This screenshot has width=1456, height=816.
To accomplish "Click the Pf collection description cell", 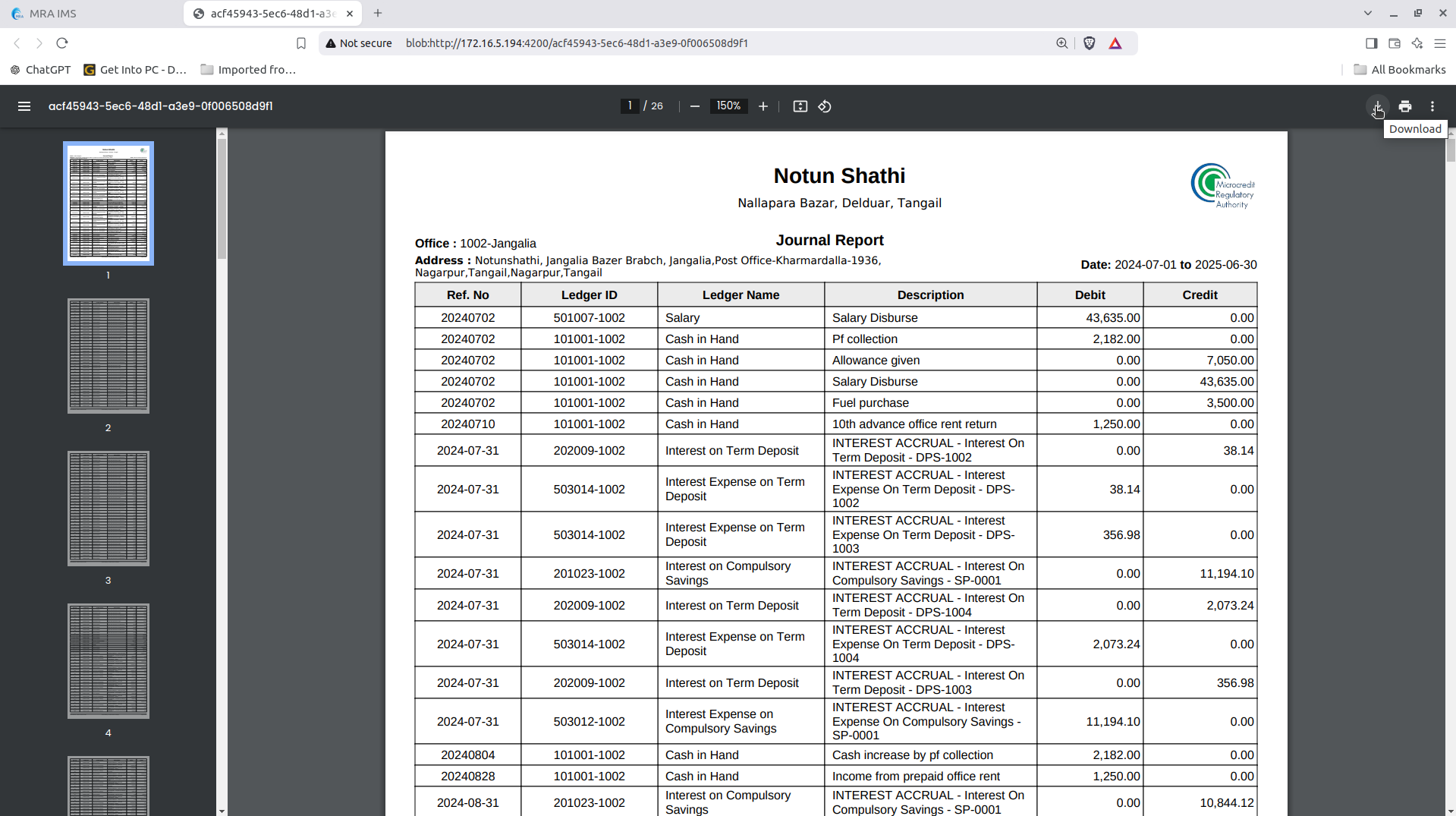I will click(x=930, y=339).
